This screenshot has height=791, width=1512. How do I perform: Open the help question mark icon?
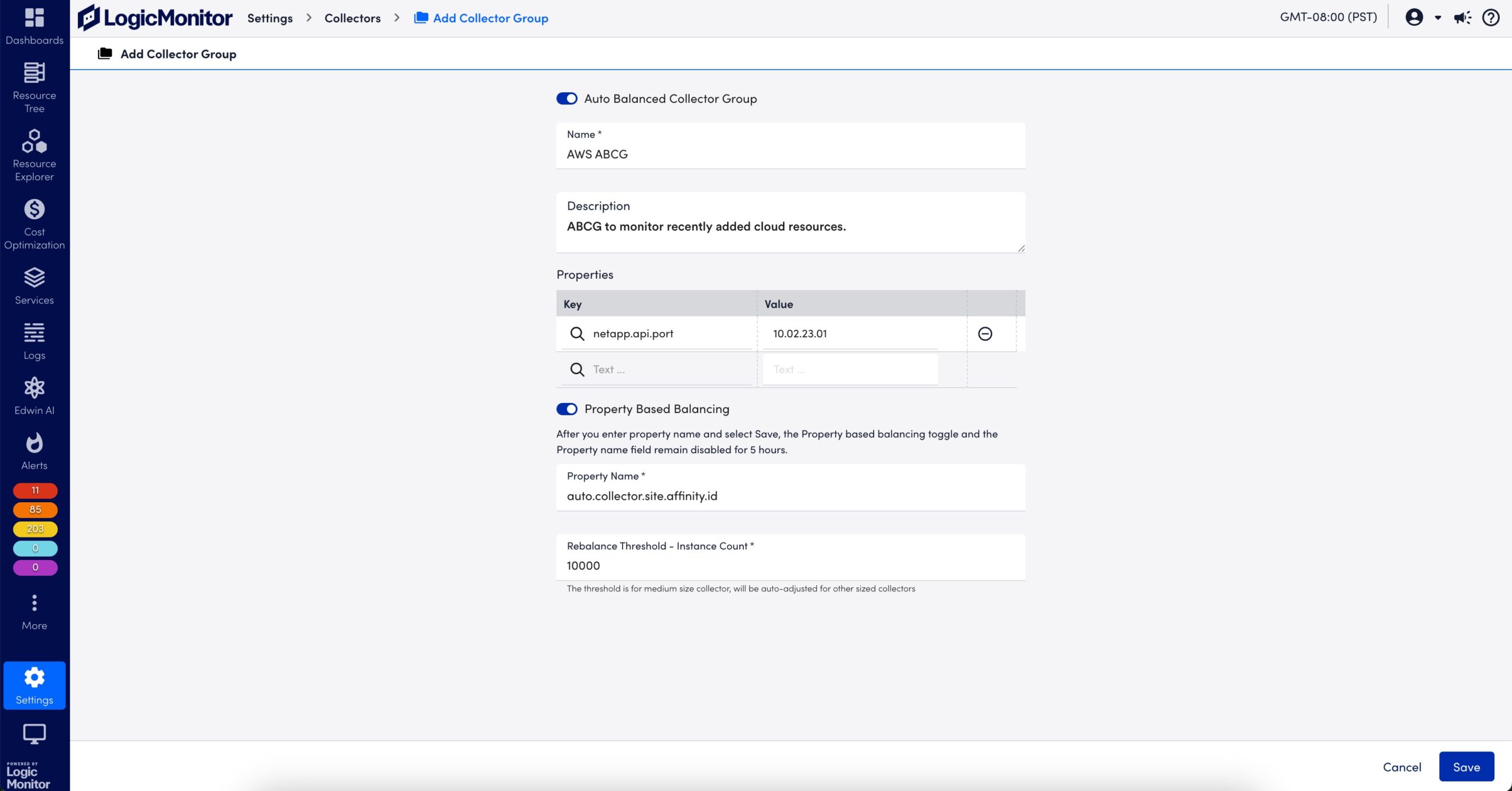1491,17
